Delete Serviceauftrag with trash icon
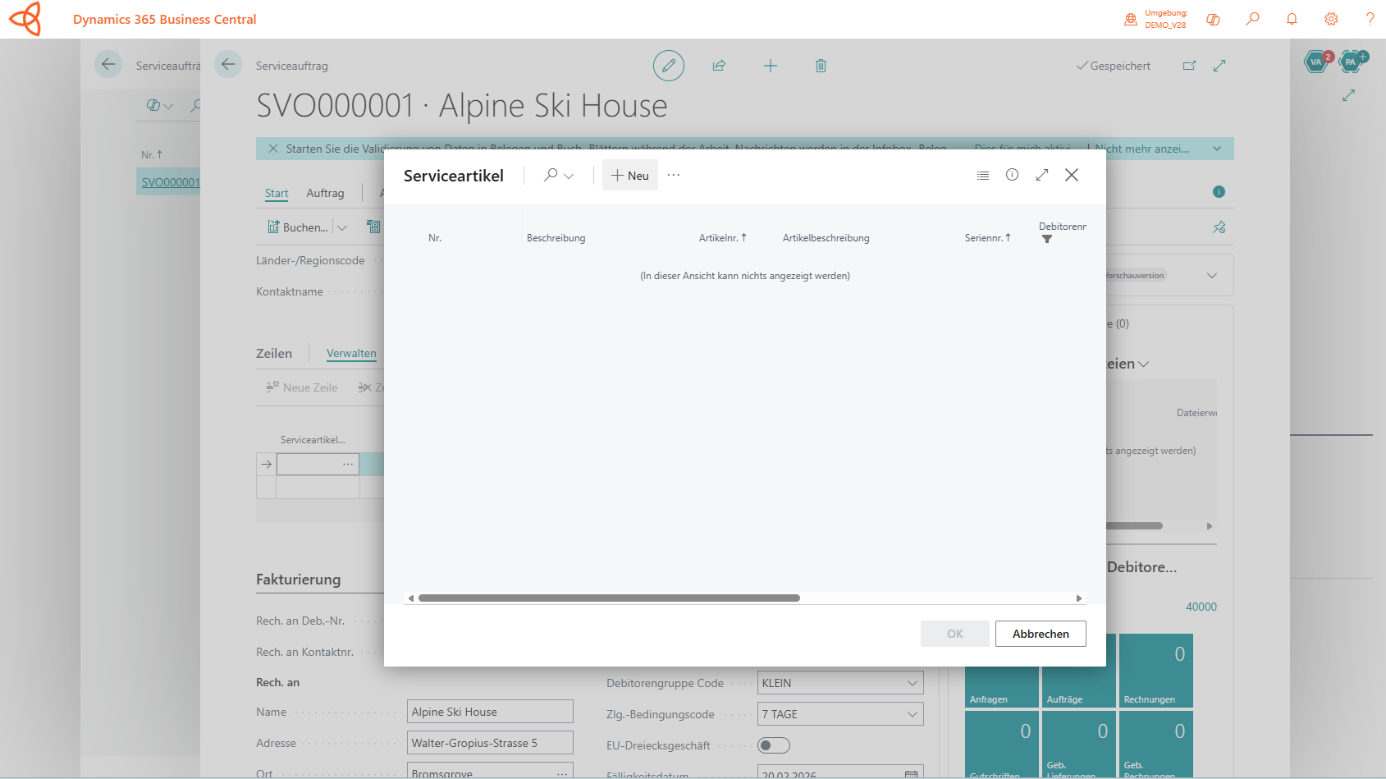The width and height of the screenshot is (1386, 779). [821, 66]
